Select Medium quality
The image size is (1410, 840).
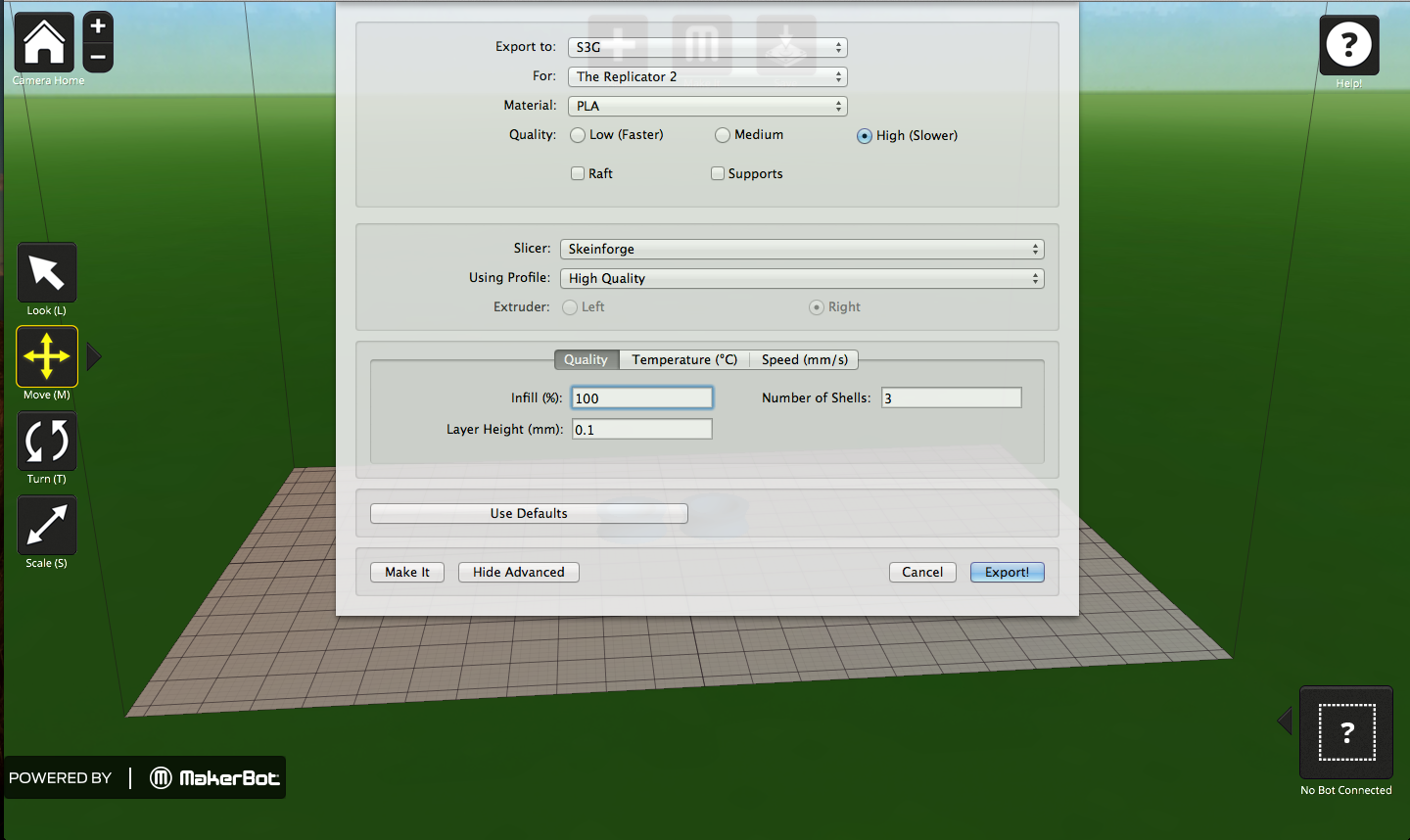pos(723,135)
